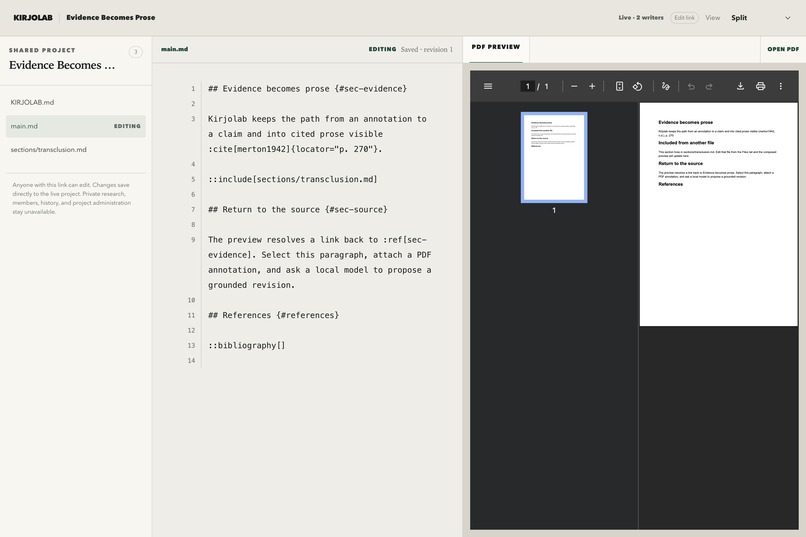Select the PDF draw annotation tool
This screenshot has width=806, height=537.
(x=666, y=86)
